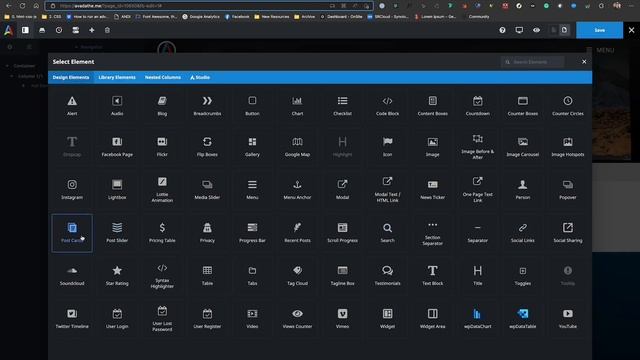
Task: Select the Icon element
Action: pos(387,147)
